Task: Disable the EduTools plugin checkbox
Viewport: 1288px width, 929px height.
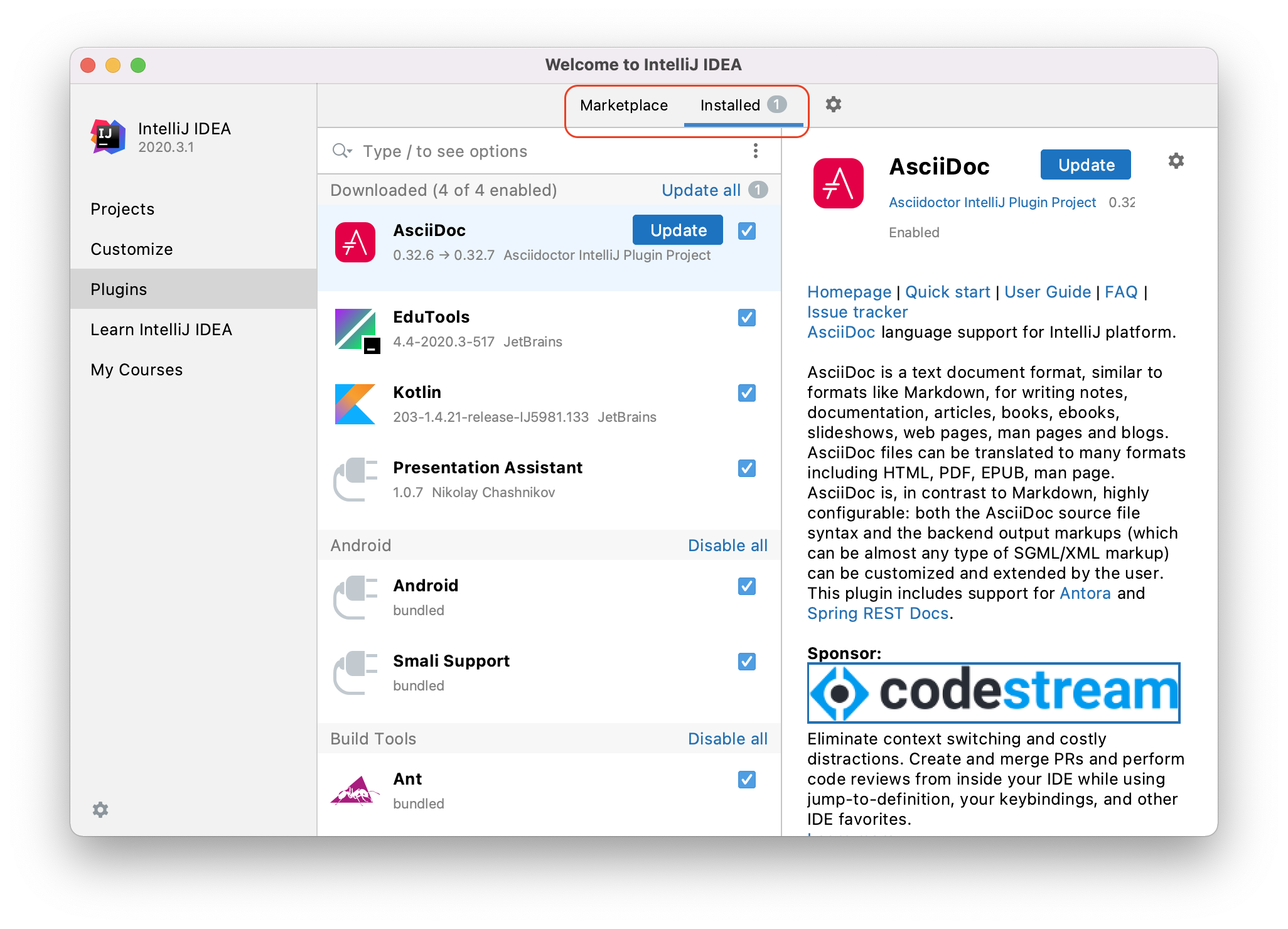Action: click(x=746, y=318)
